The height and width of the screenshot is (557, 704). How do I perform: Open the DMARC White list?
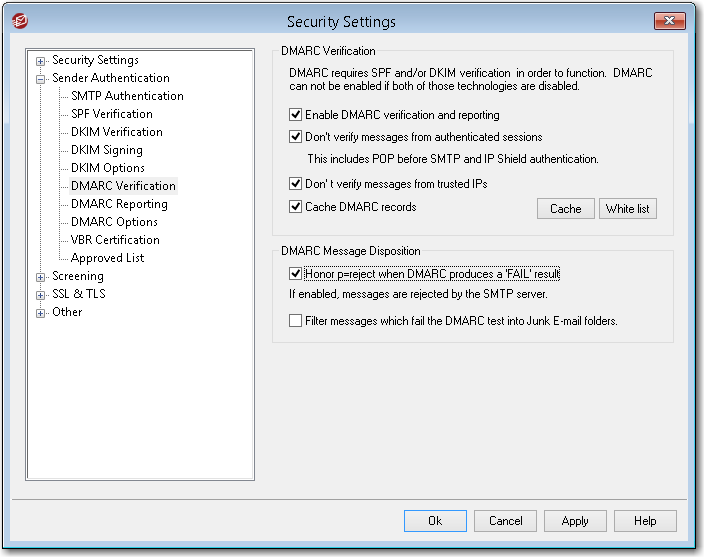click(628, 209)
